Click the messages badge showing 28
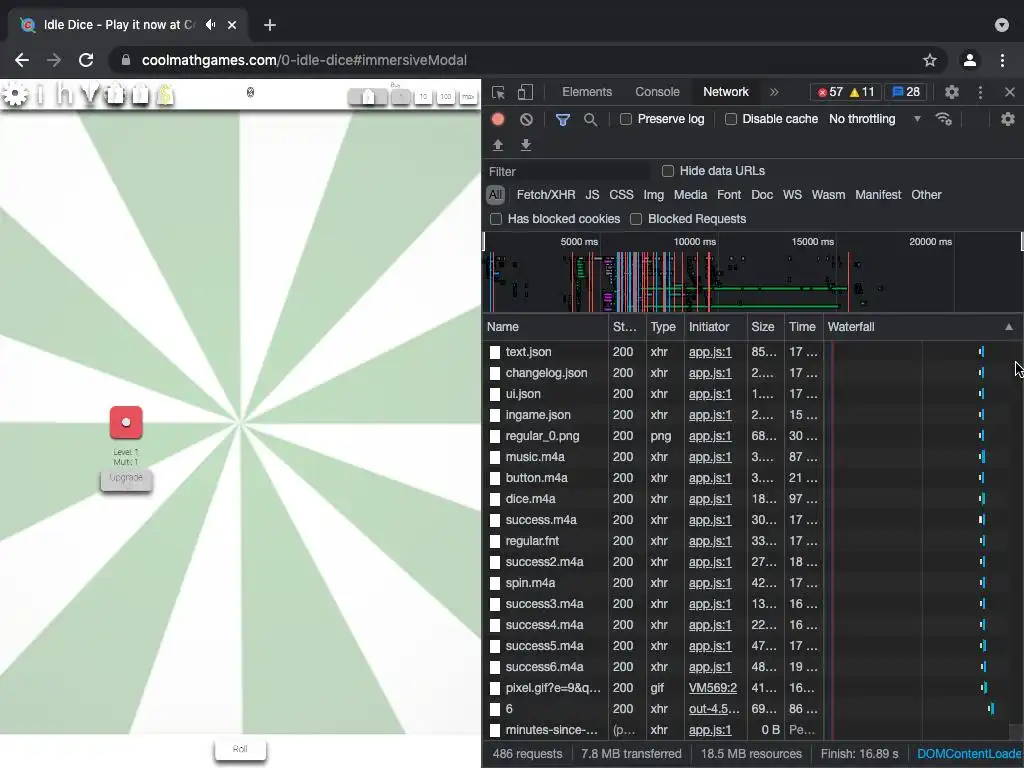 click(906, 92)
